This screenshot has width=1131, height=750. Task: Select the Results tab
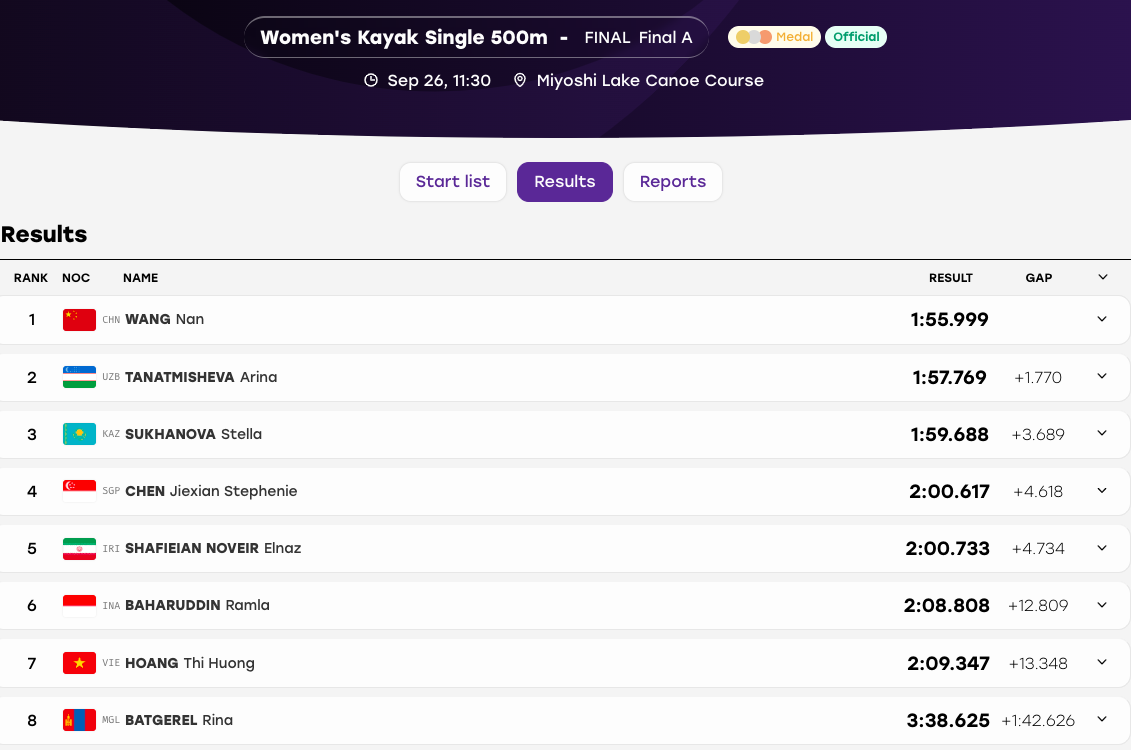[565, 182]
